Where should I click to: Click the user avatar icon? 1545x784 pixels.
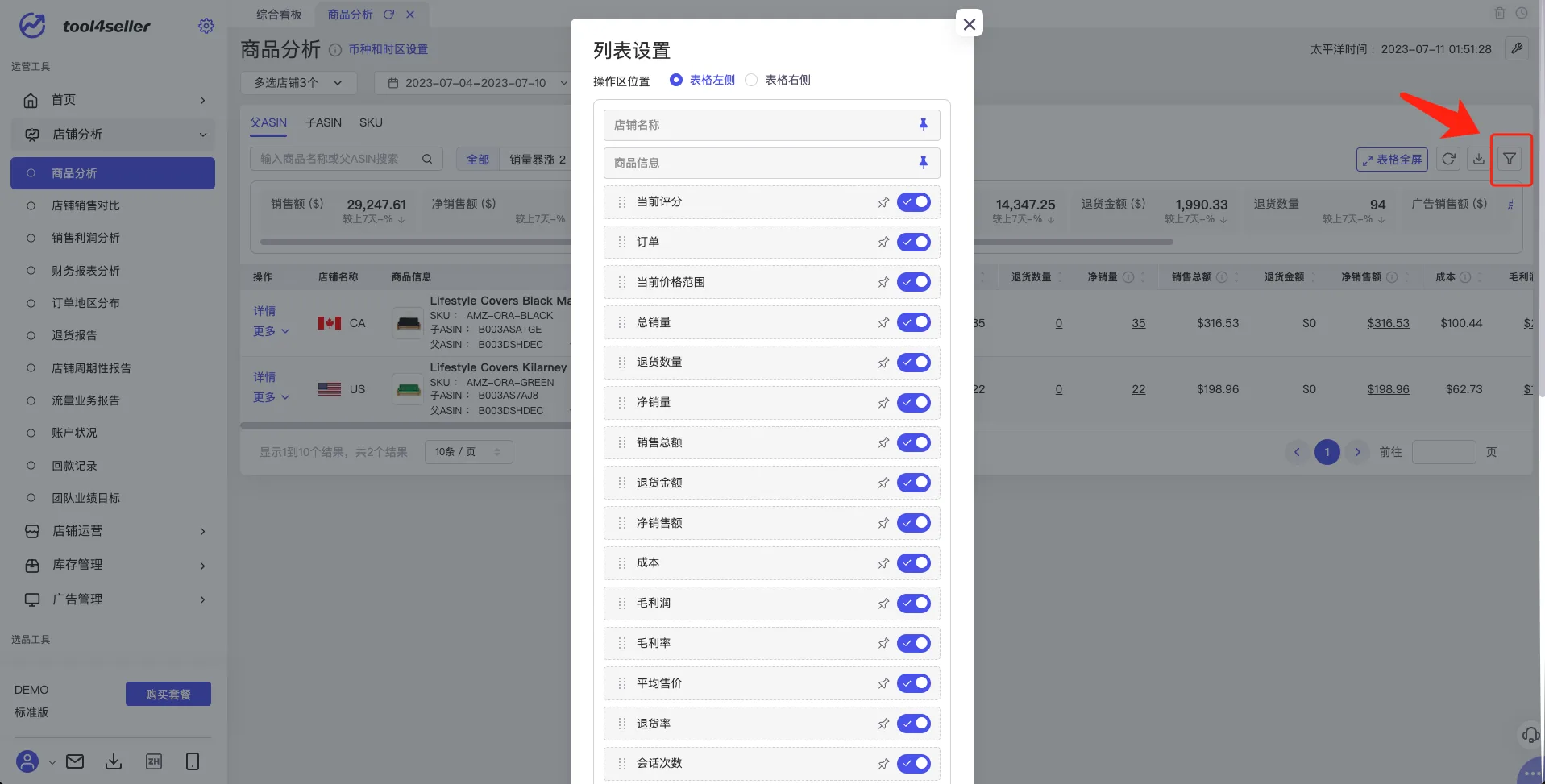pos(27,761)
